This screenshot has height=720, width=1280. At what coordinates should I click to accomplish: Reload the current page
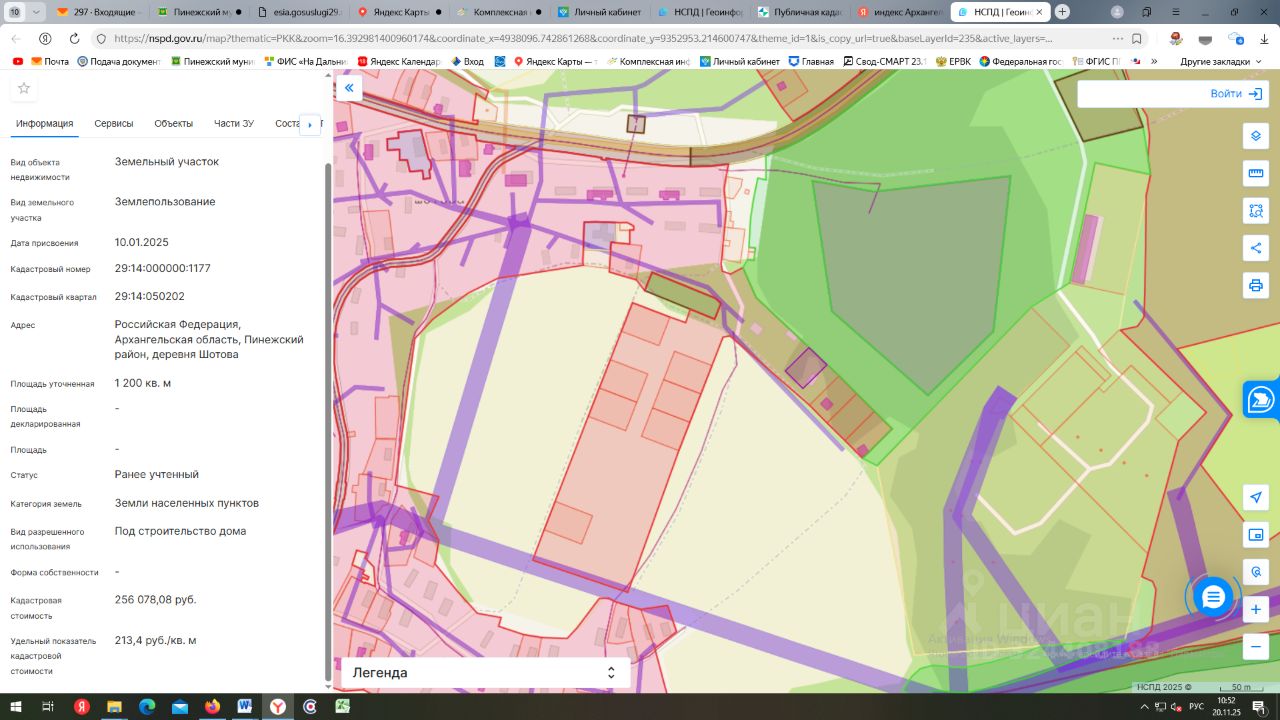coord(74,38)
